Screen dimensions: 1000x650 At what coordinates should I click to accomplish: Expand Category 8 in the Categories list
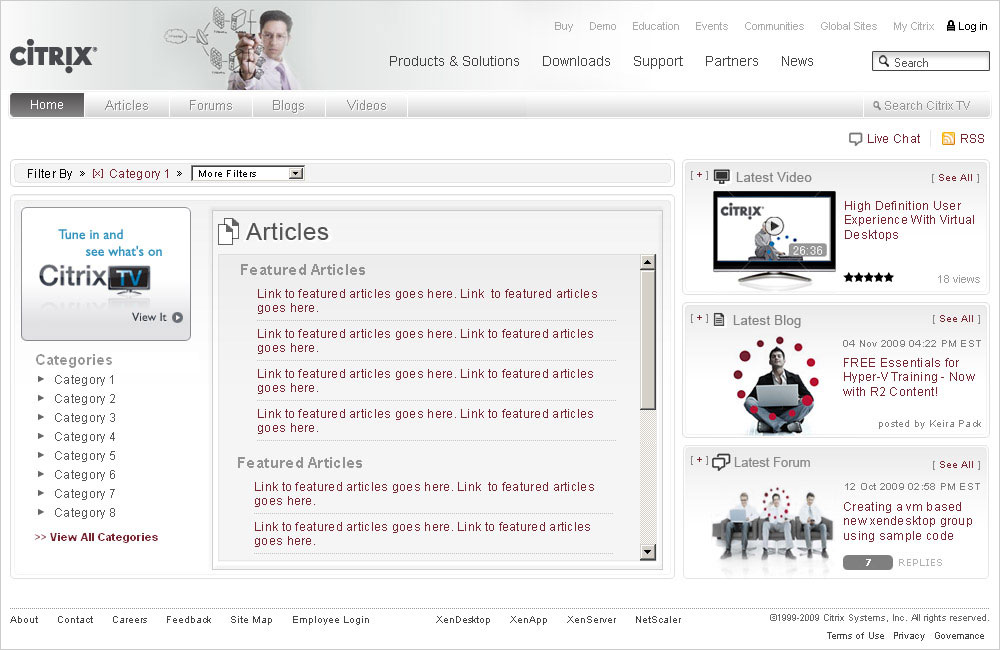[x=41, y=512]
